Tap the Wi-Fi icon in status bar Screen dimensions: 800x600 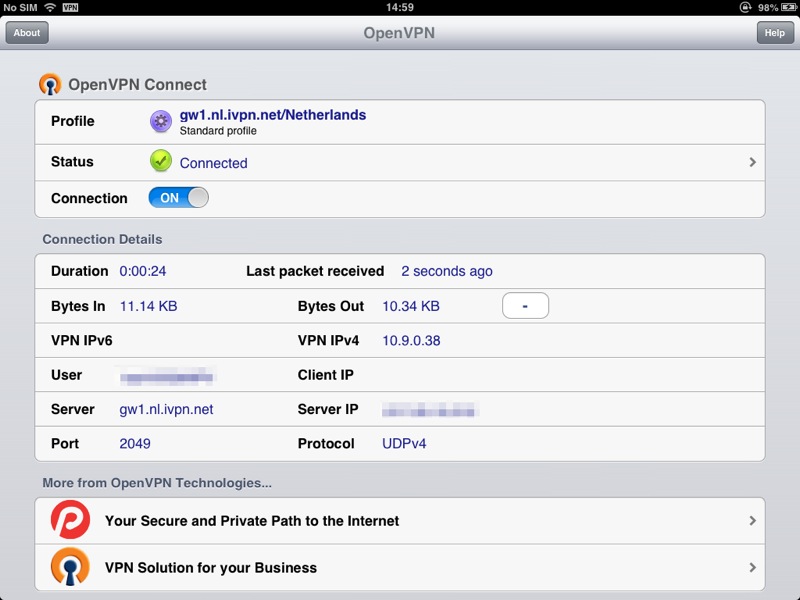(50, 7)
